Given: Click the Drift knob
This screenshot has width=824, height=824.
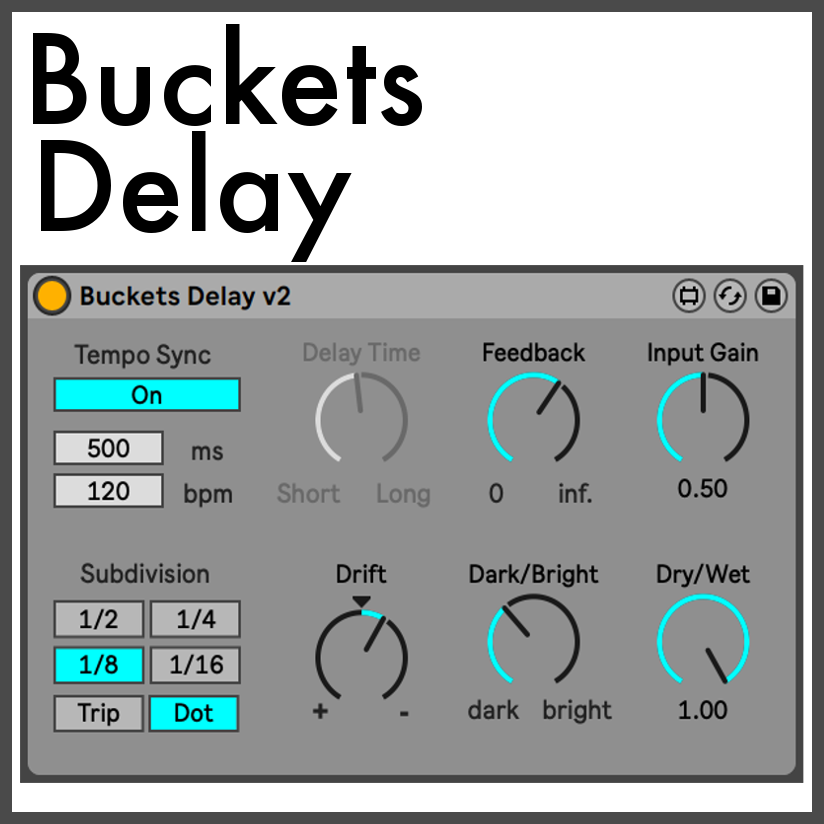Looking at the screenshot, I should tap(362, 655).
